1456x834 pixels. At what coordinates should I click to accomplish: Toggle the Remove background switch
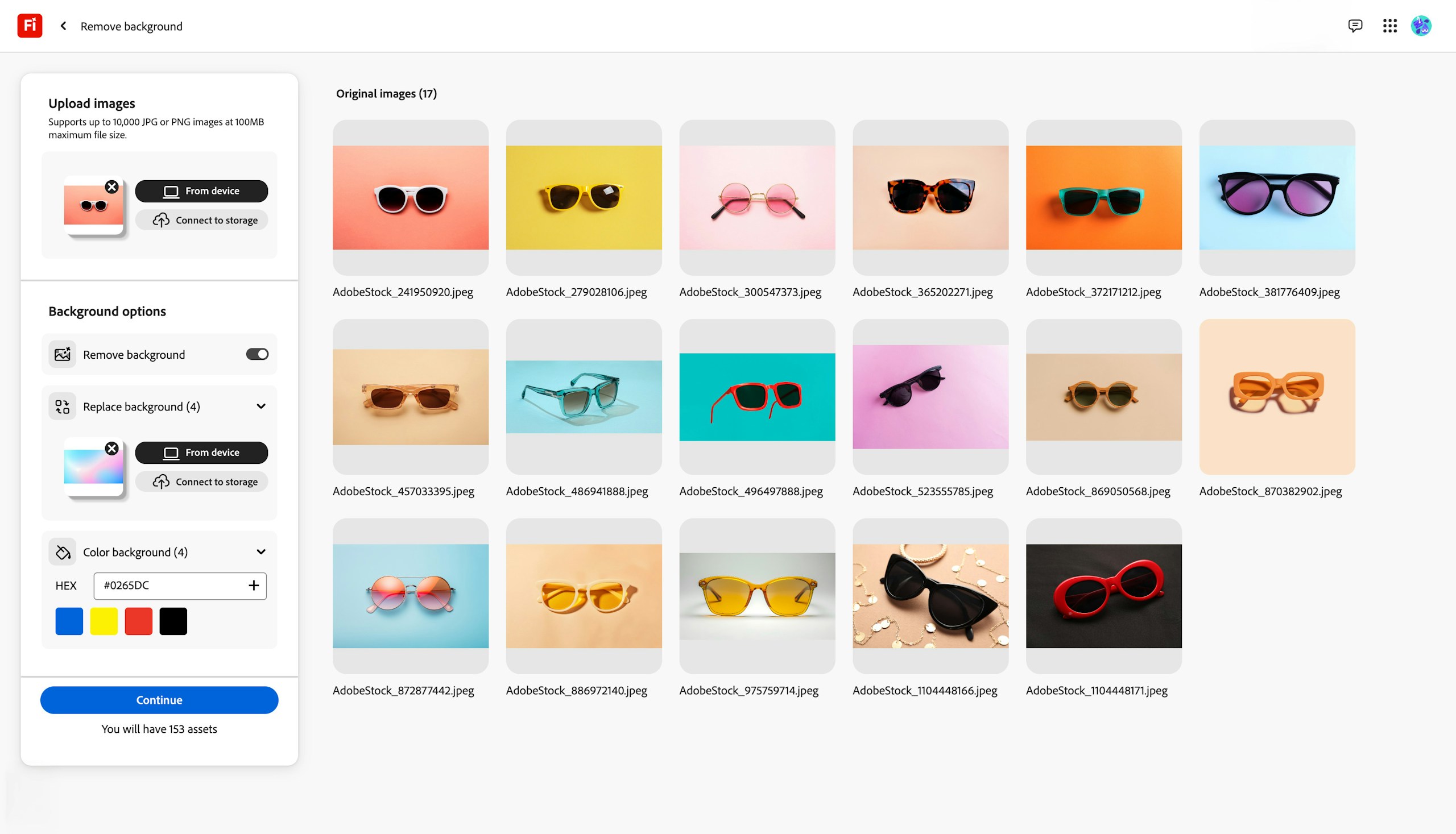click(x=257, y=355)
